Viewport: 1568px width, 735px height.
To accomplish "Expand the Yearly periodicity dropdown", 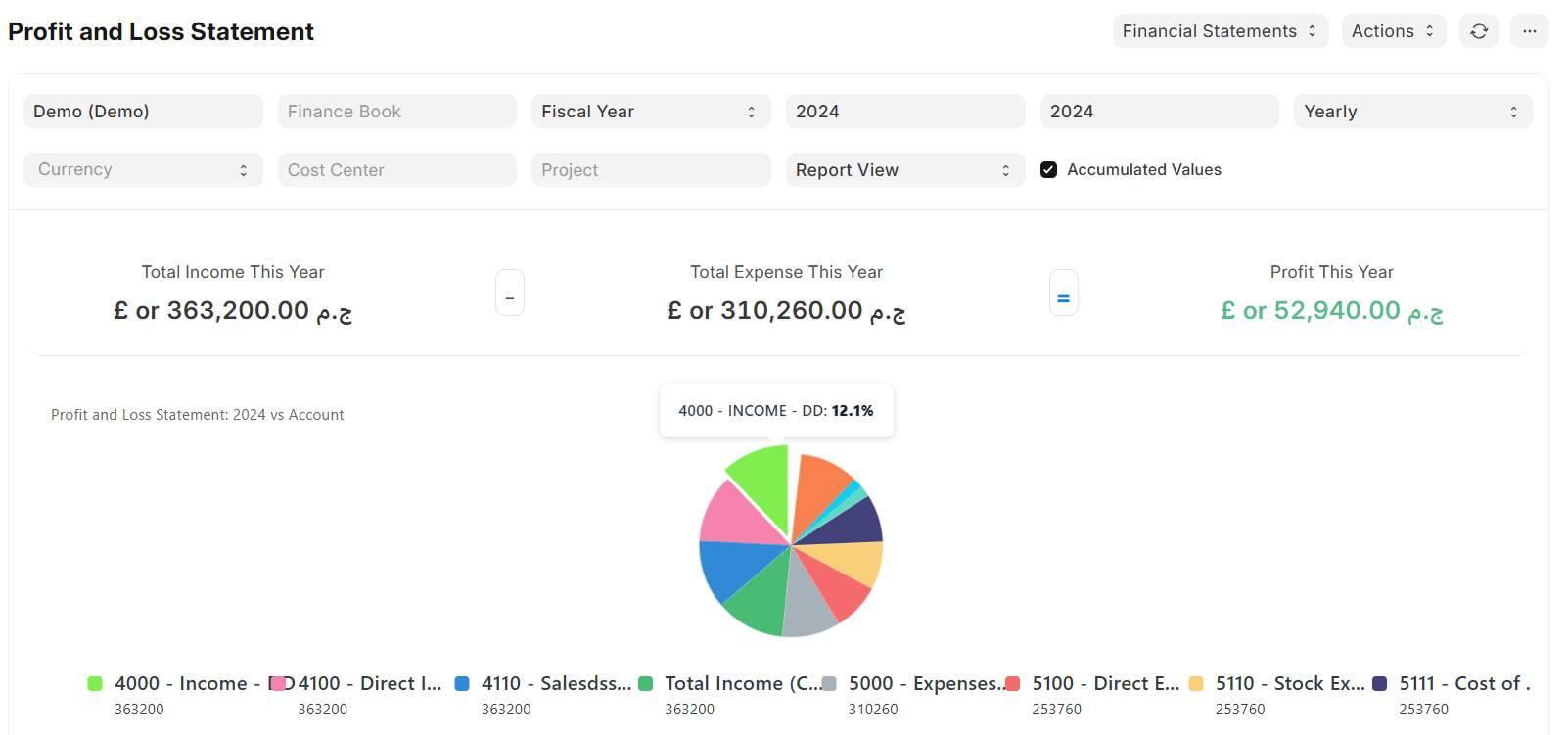I will coord(1412,112).
